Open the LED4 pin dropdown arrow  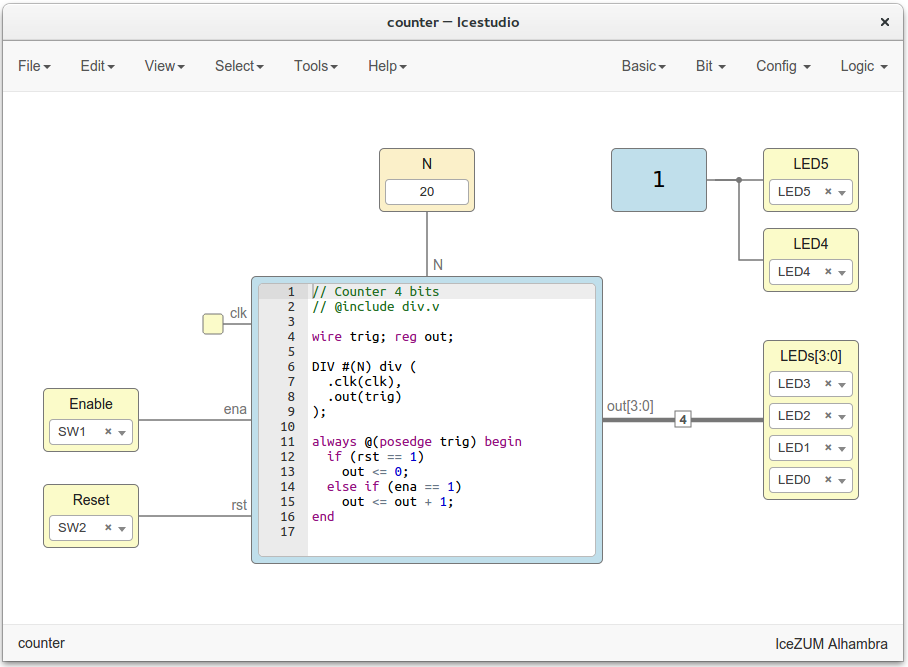[x=842, y=273]
